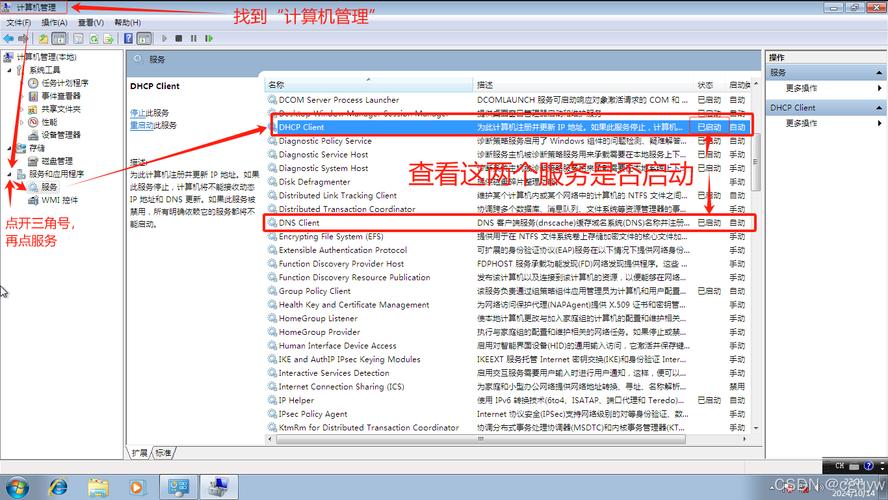Collapse the 存储 tree node
This screenshot has height=500, width=888.
coord(9,148)
